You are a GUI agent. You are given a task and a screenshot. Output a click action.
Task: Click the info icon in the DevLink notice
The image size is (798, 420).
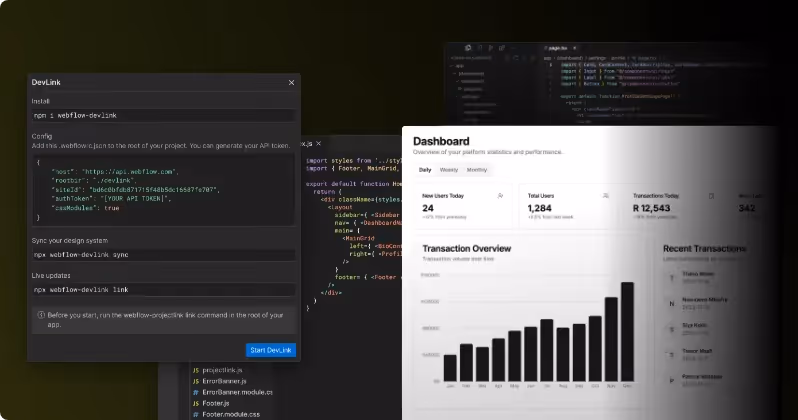pyautogui.click(x=41, y=315)
